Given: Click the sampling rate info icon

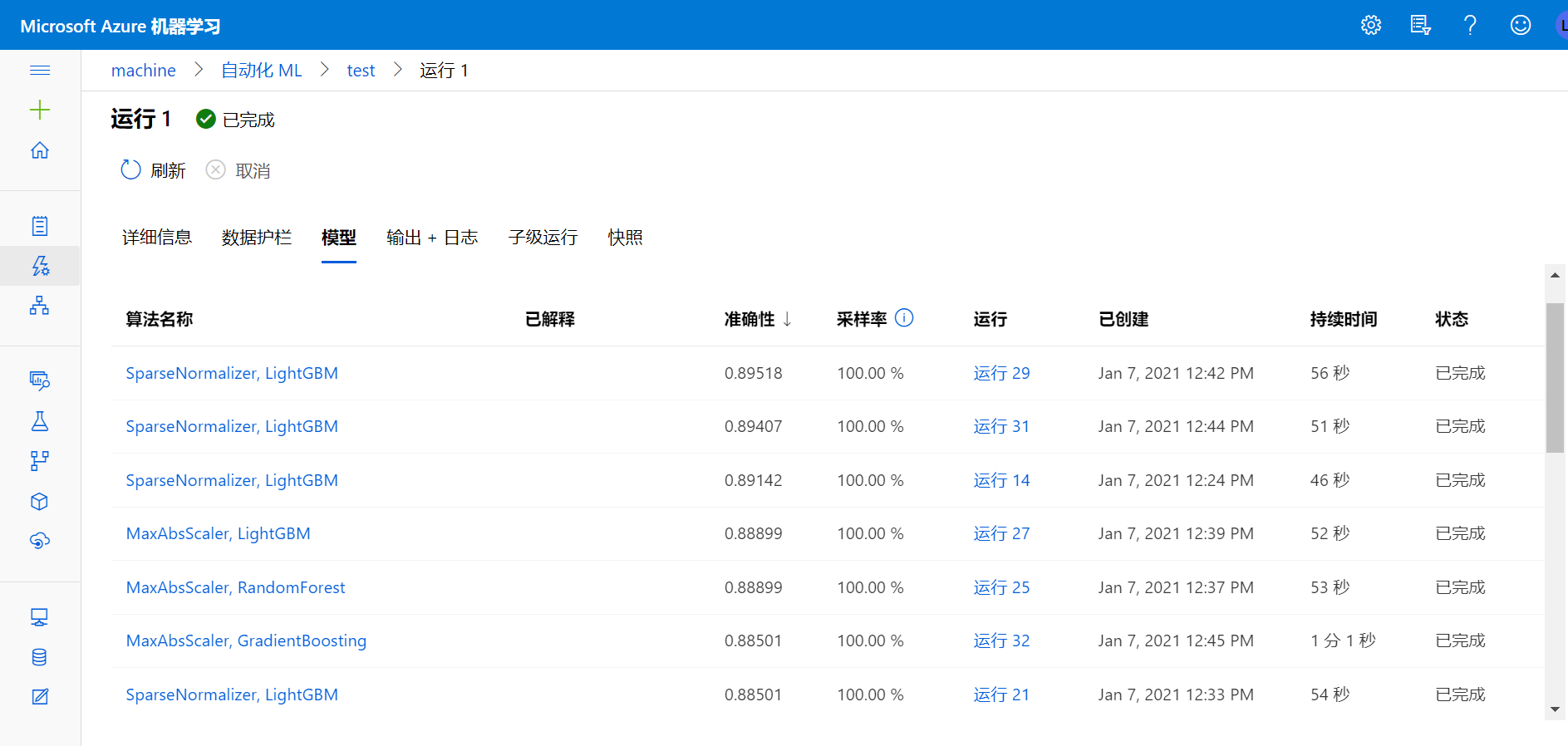Looking at the screenshot, I should (904, 318).
